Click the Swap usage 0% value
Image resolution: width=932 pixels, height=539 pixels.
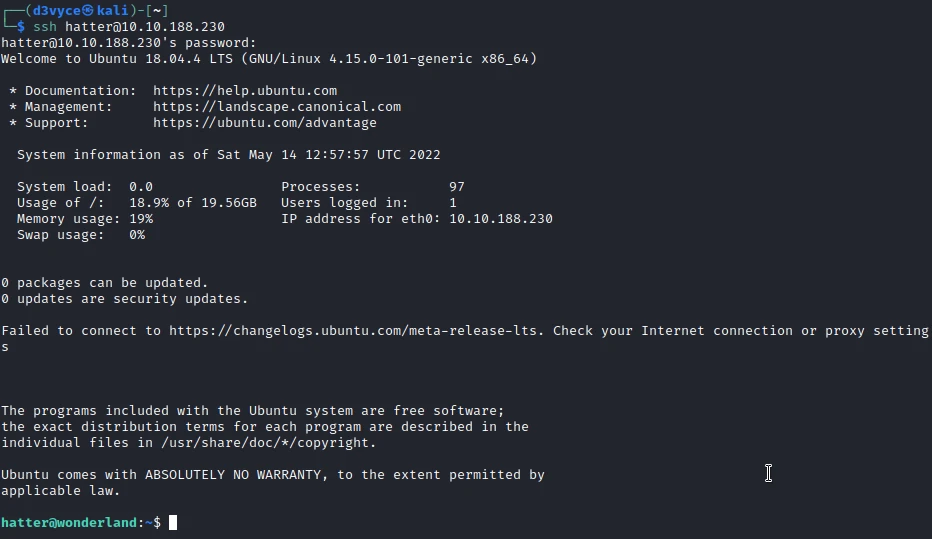point(137,235)
